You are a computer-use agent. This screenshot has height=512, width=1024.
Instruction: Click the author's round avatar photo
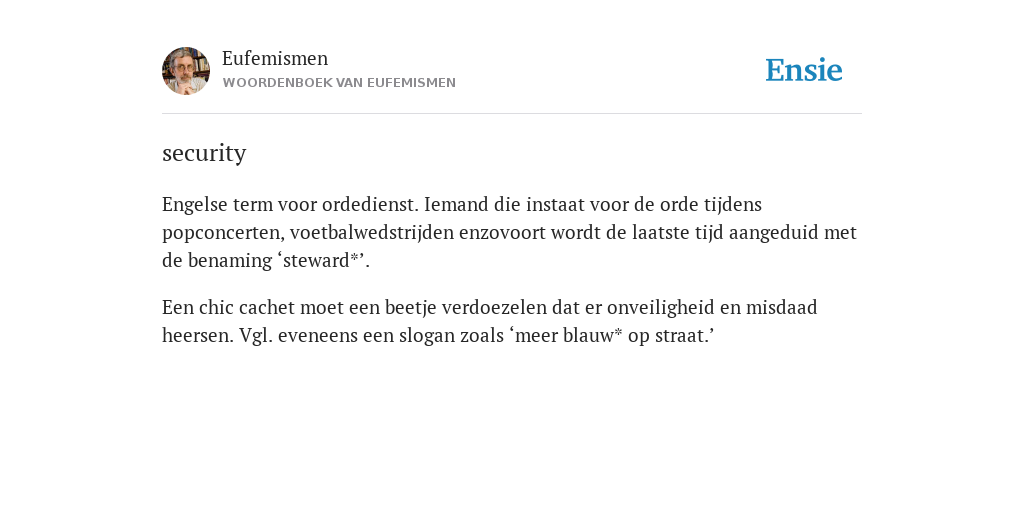[x=186, y=71]
